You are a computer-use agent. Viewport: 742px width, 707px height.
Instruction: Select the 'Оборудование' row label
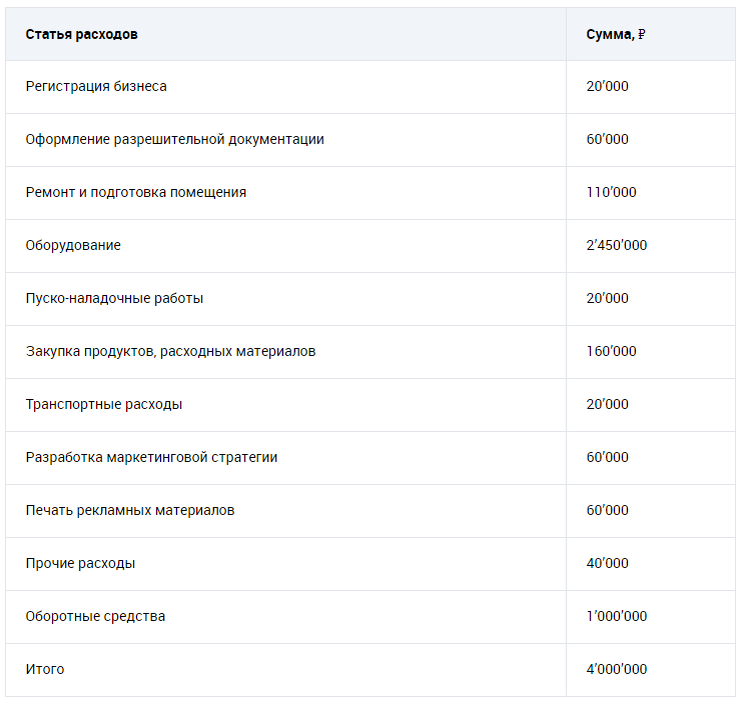tap(73, 245)
